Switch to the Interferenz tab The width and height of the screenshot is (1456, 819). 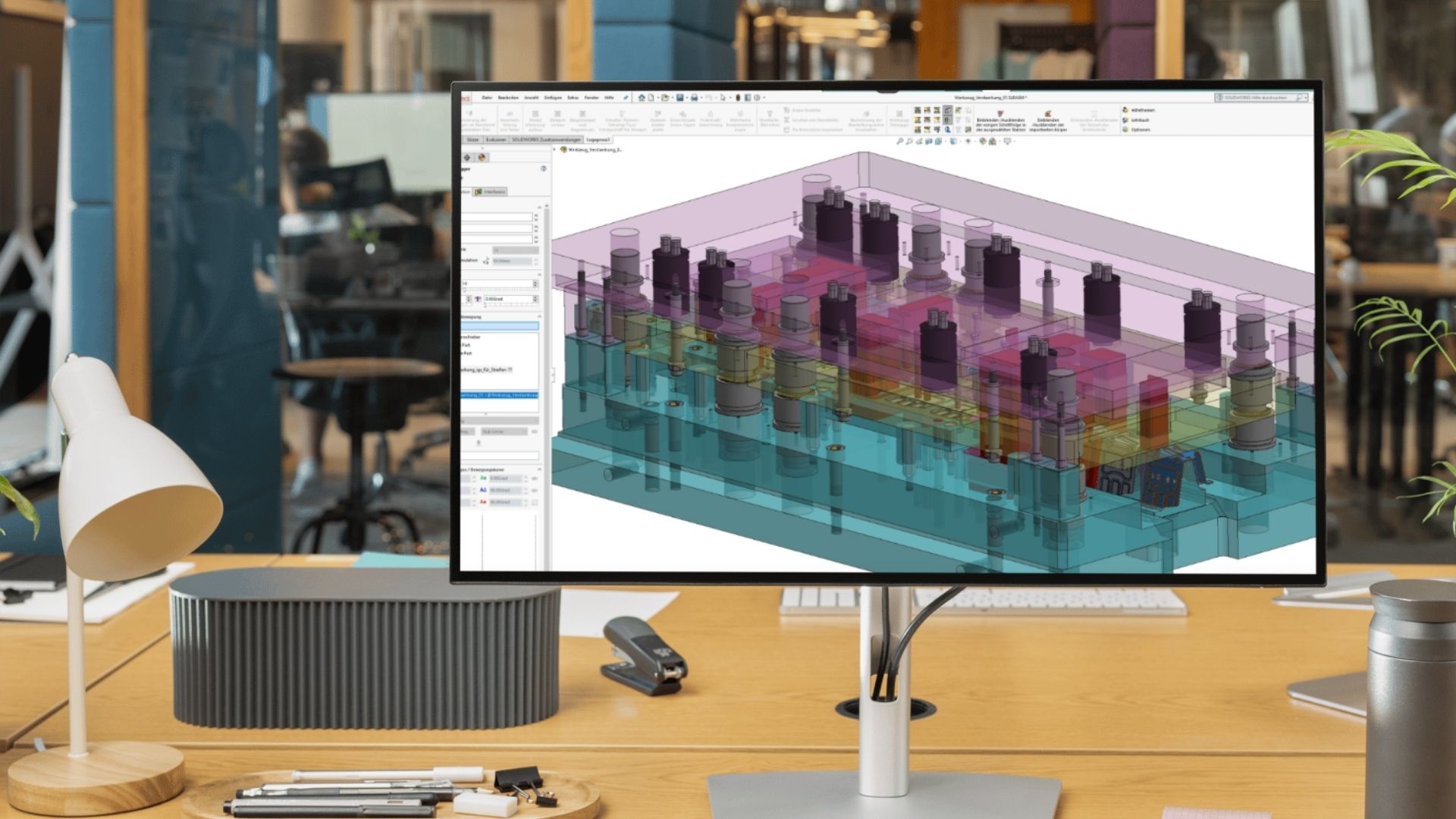491,192
